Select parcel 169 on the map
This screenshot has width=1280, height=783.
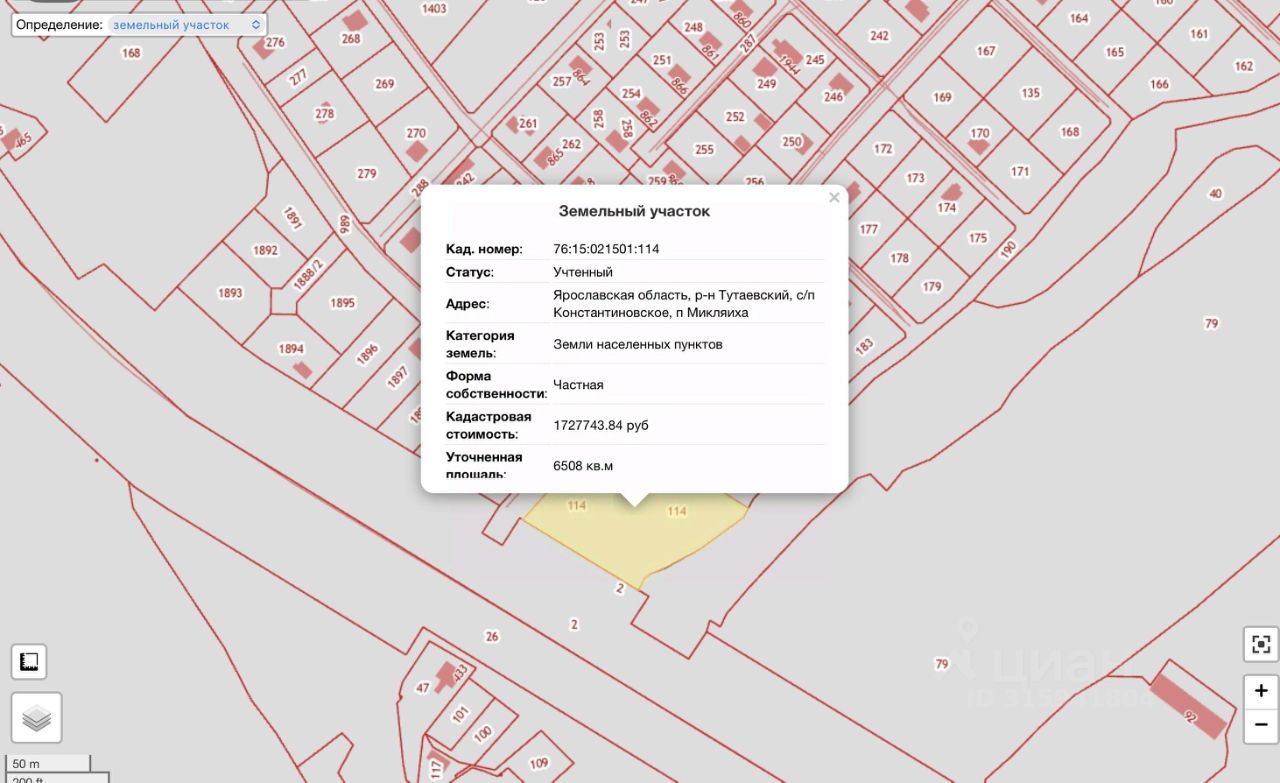click(942, 97)
